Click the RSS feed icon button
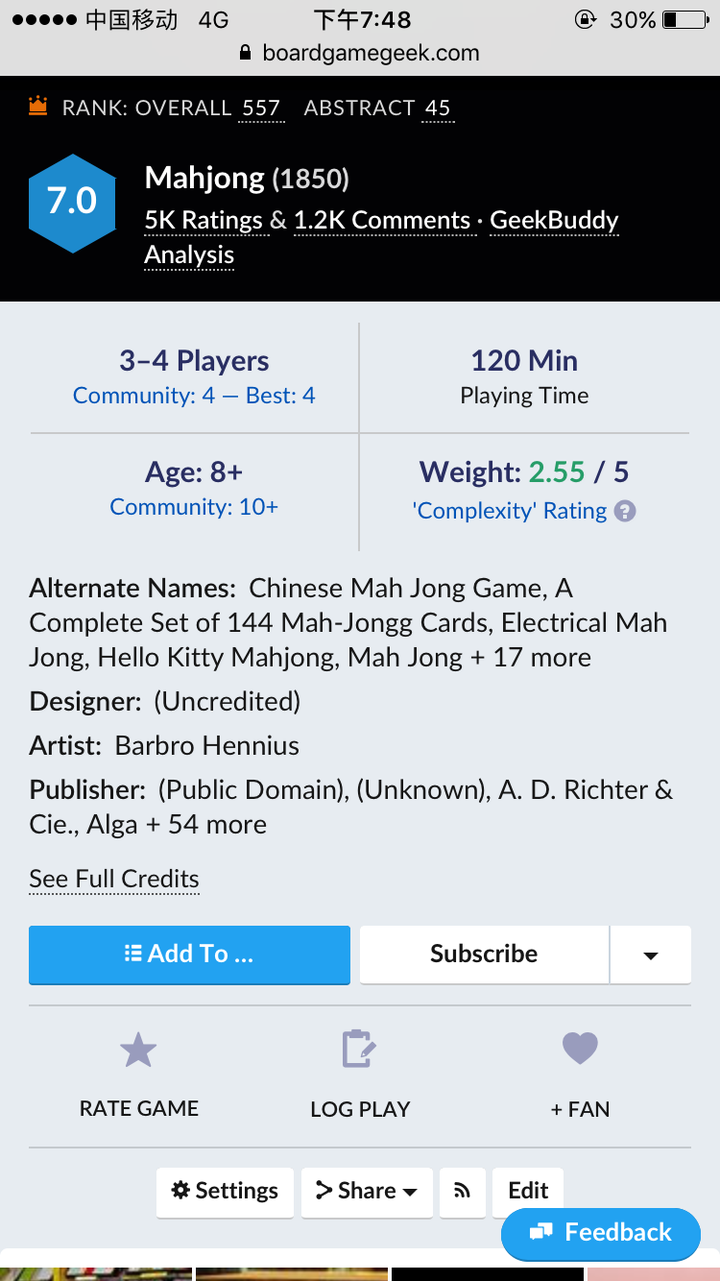720x1281 pixels. point(462,1191)
